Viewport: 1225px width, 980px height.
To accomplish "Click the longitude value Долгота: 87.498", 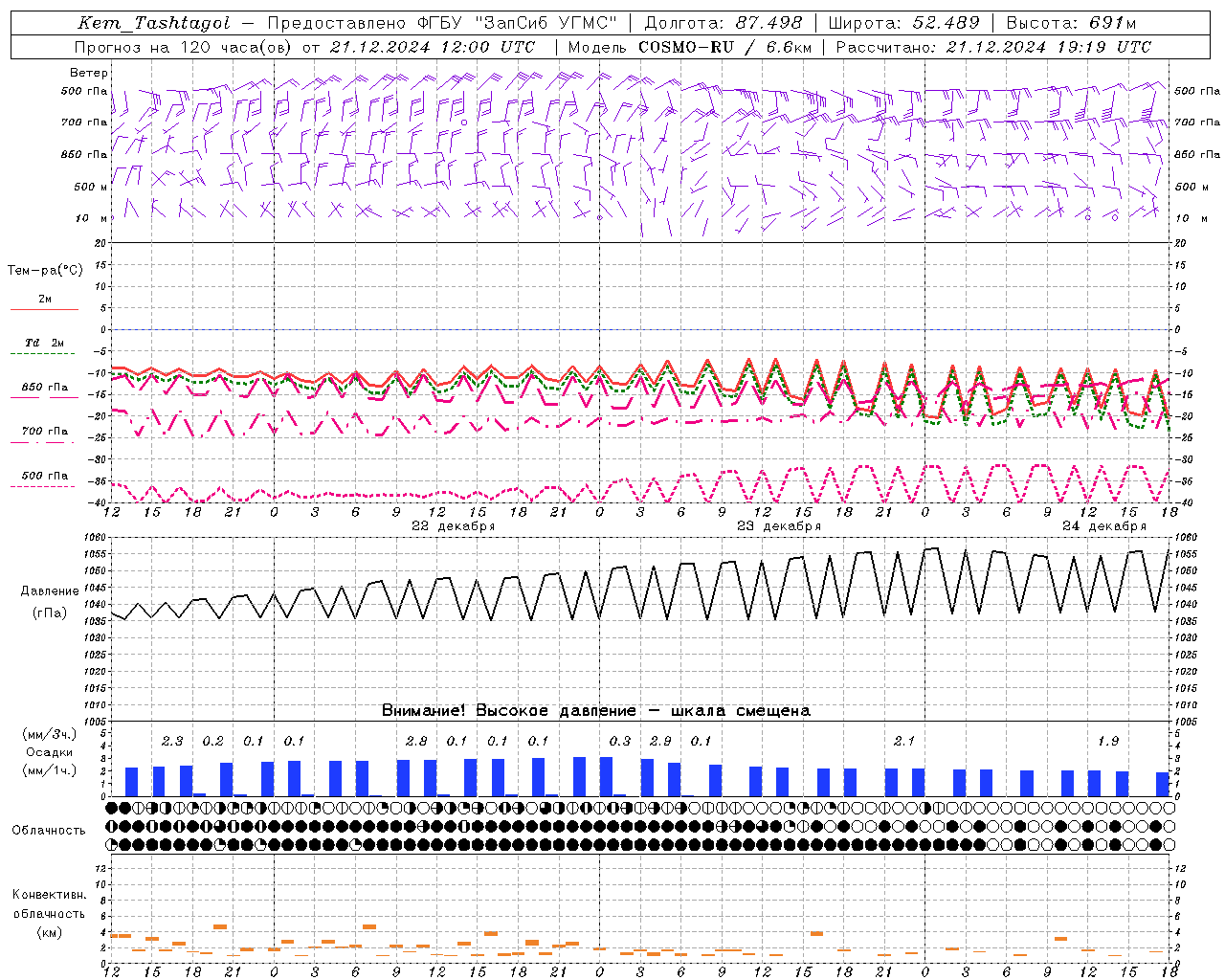I will point(723,23).
